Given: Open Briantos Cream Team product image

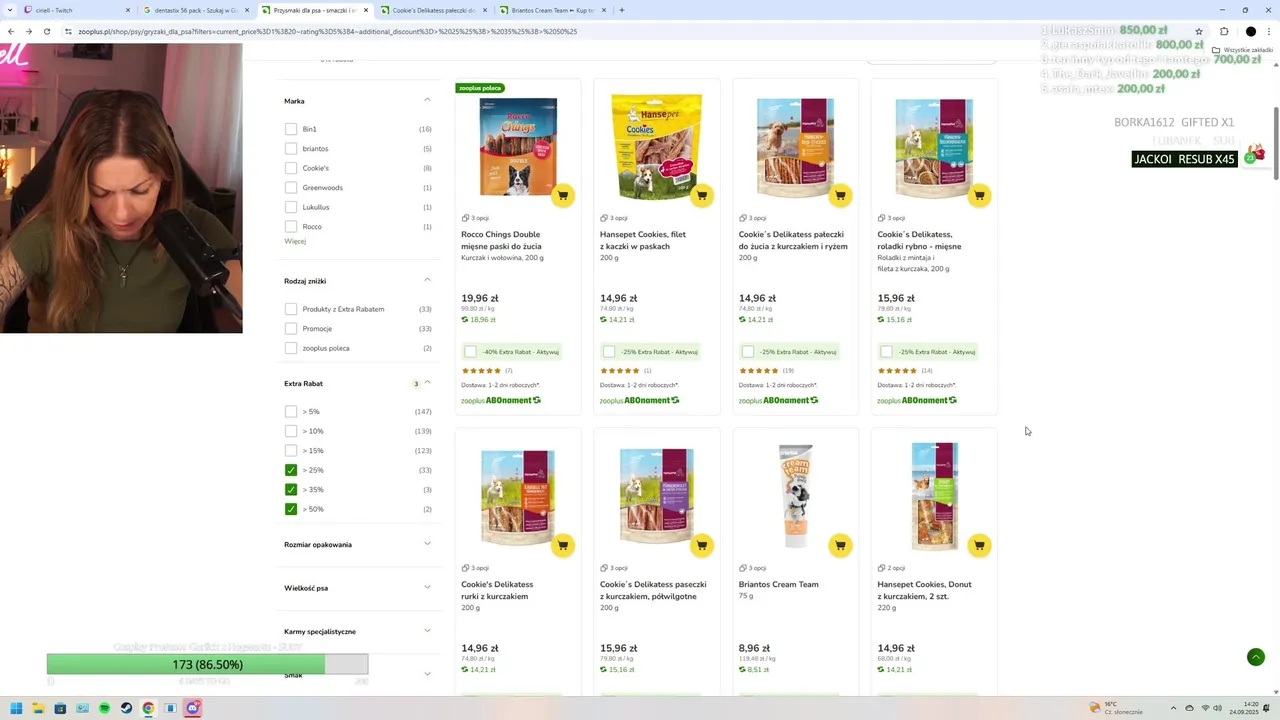Looking at the screenshot, I should click(x=795, y=495).
